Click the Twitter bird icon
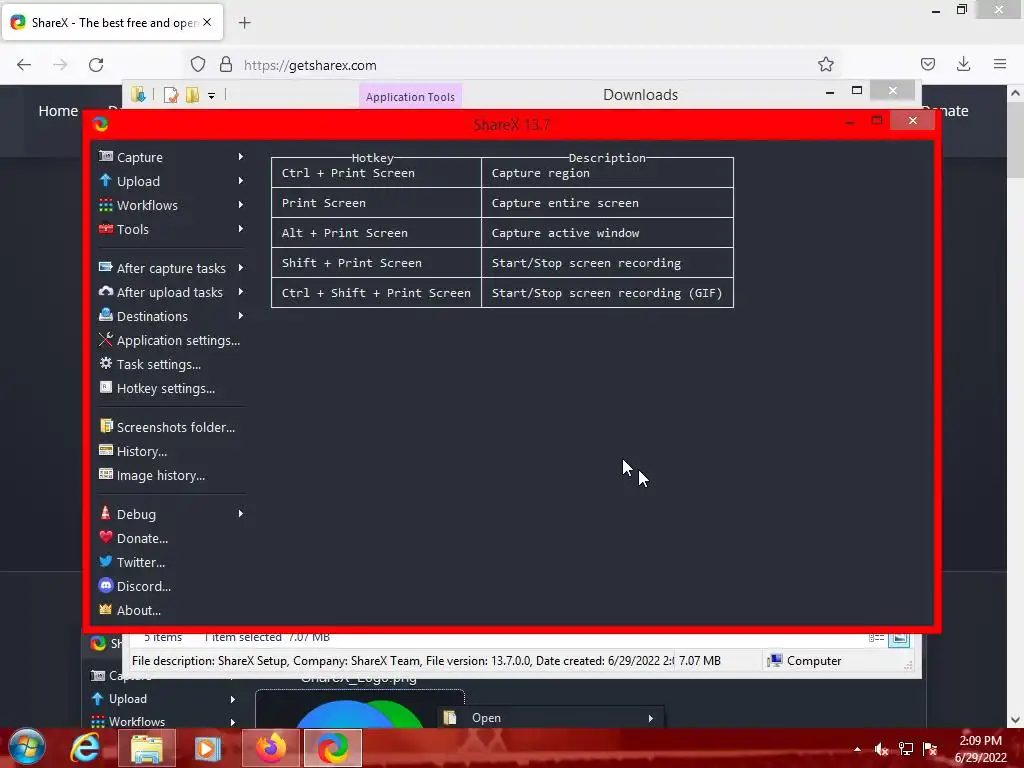Image resolution: width=1024 pixels, height=768 pixels. point(106,561)
